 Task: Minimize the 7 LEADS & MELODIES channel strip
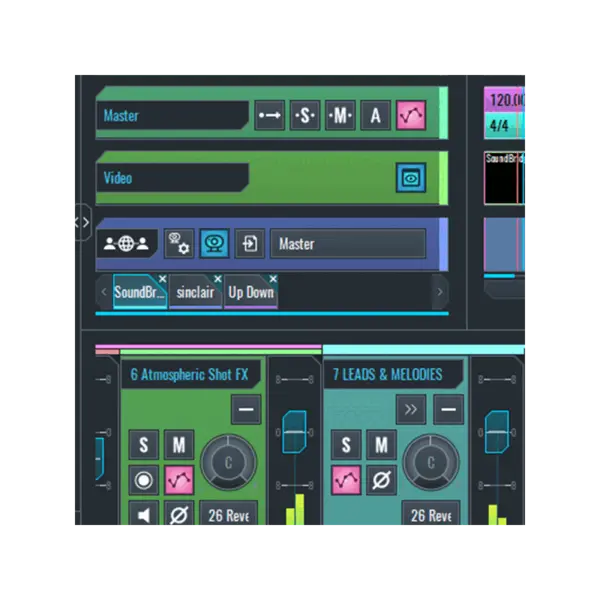pos(448,409)
